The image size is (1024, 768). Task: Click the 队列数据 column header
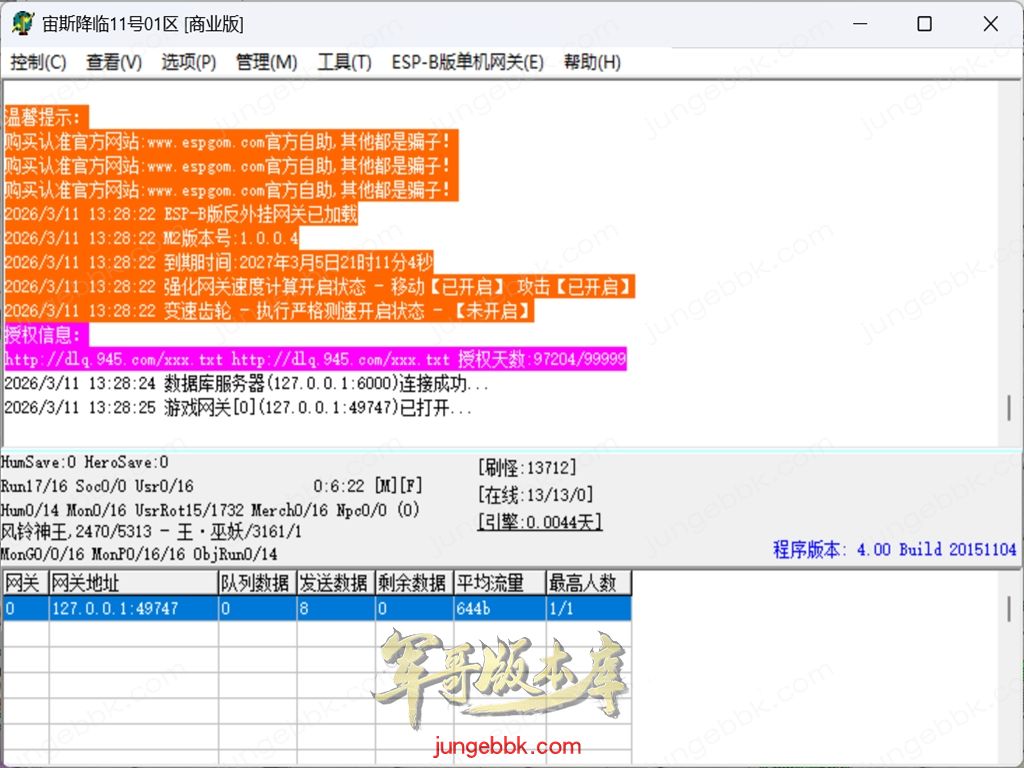coord(257,583)
